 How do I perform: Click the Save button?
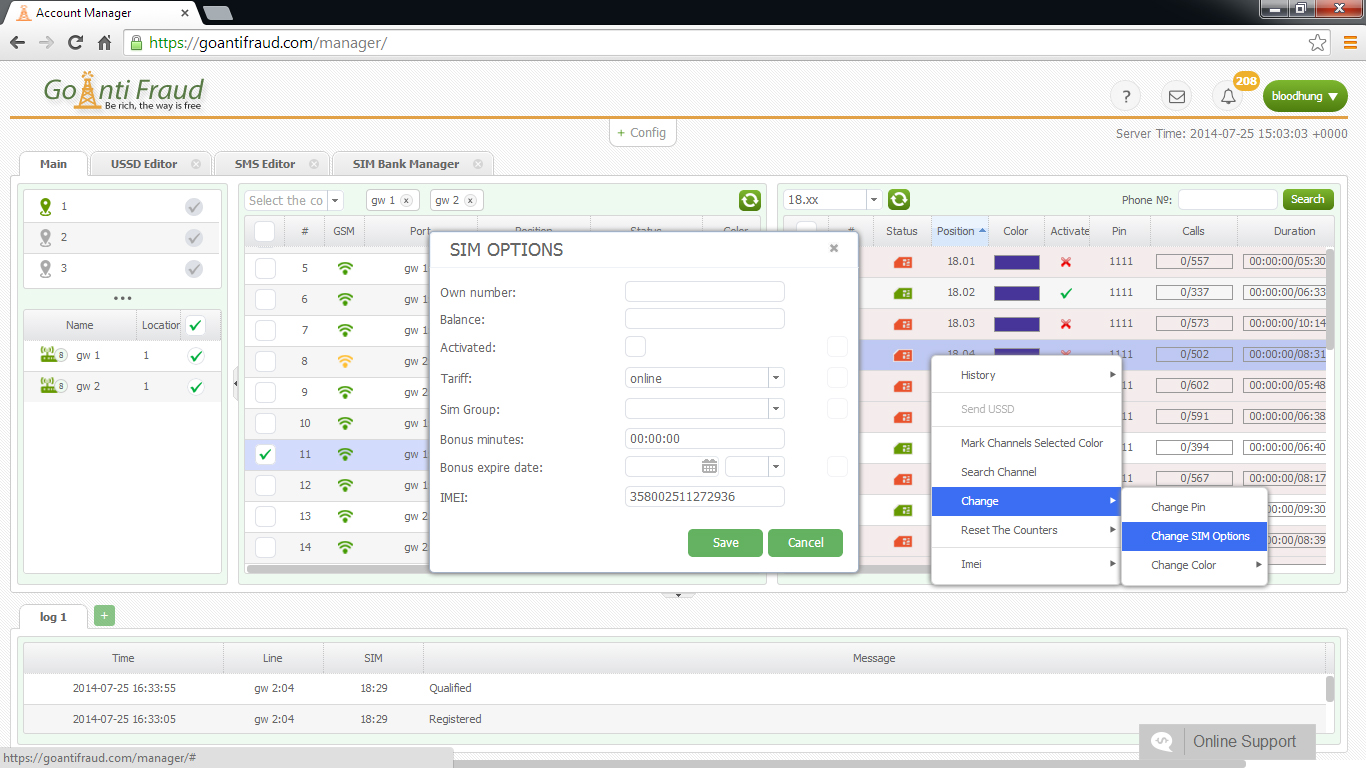[725, 542]
